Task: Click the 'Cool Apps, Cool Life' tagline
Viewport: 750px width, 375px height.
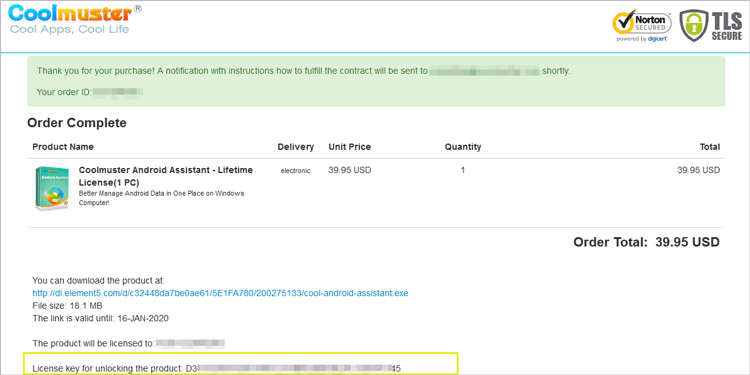Action: coord(69,30)
